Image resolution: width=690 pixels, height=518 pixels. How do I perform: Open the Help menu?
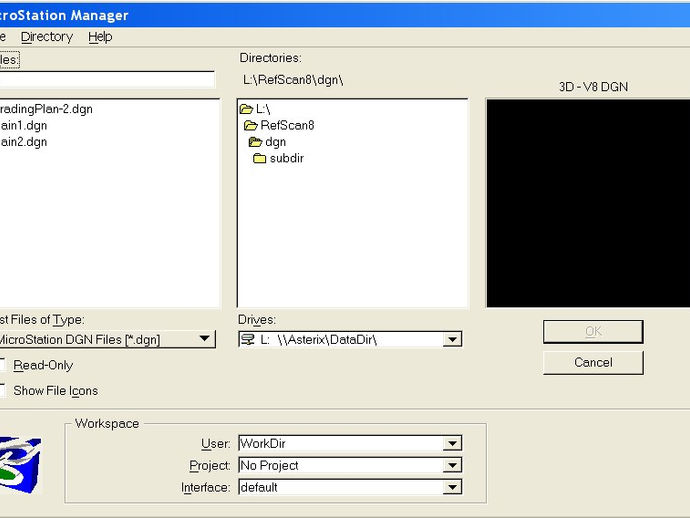100,37
